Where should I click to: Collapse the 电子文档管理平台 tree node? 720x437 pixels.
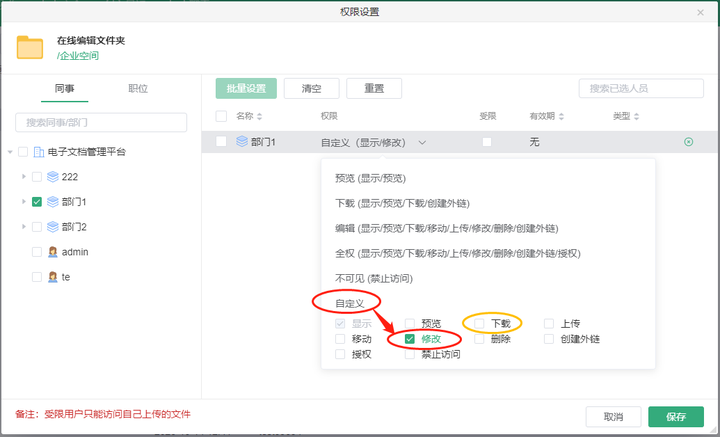10,152
